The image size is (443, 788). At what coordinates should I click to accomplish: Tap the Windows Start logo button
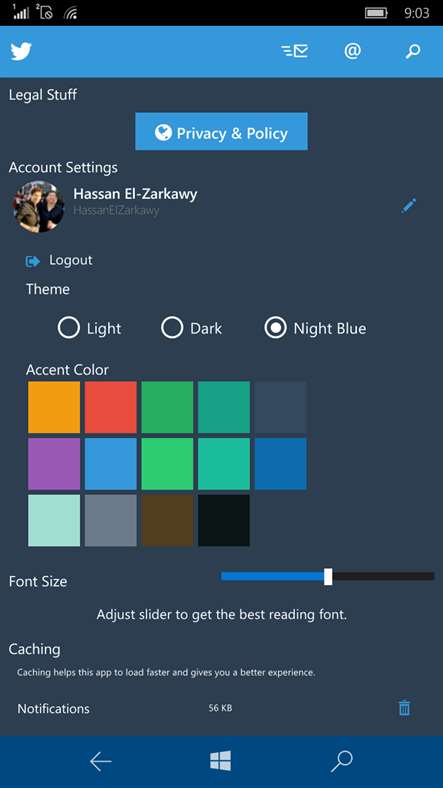coord(220,761)
